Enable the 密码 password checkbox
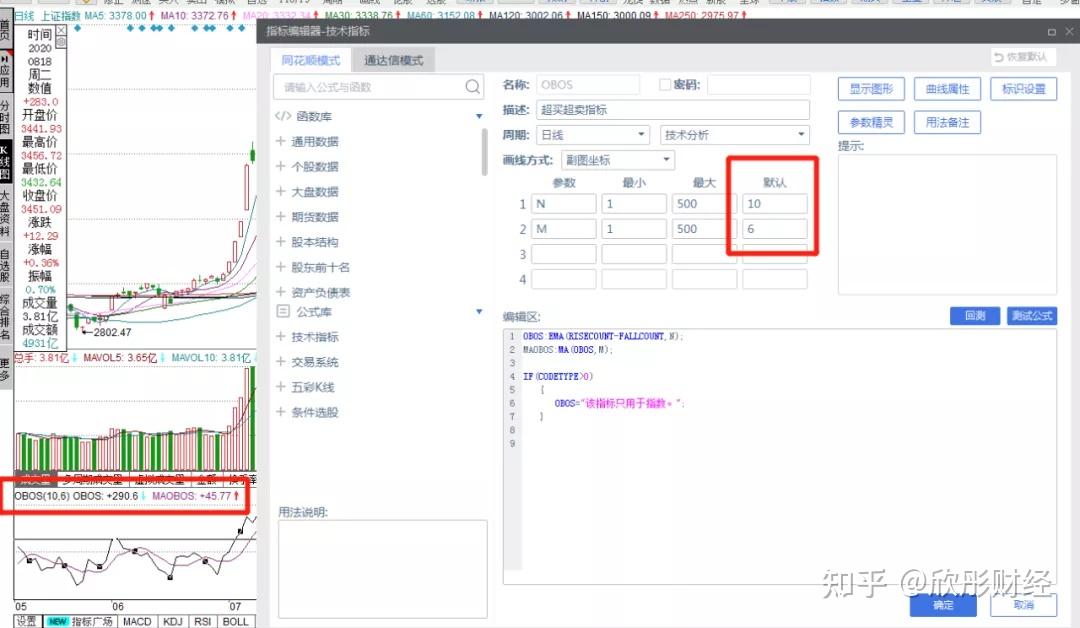 pyautogui.click(x=664, y=84)
